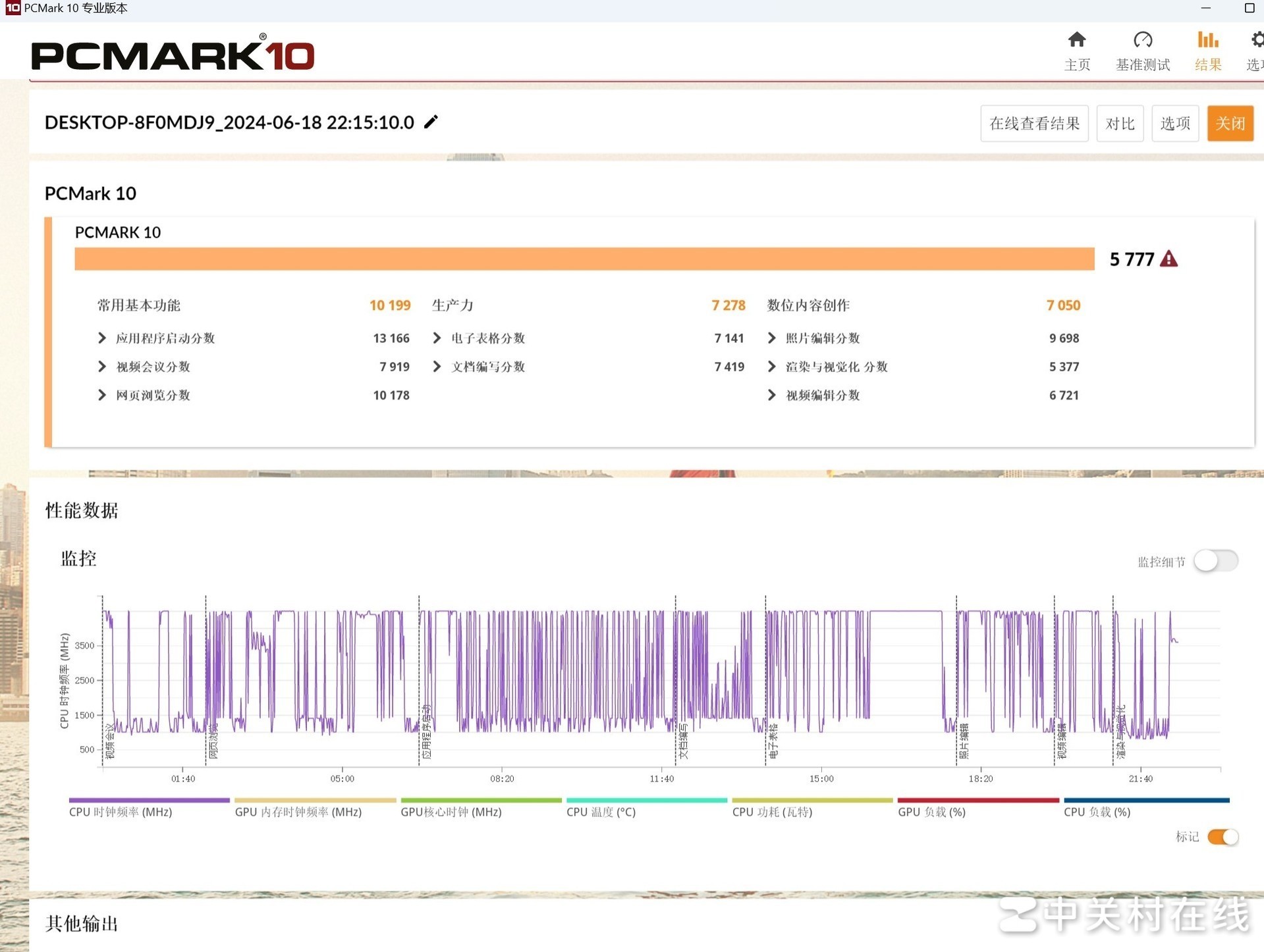Screen dimensions: 1264x952
Task: Click the 生产力 score 7 278
Action: (728, 305)
